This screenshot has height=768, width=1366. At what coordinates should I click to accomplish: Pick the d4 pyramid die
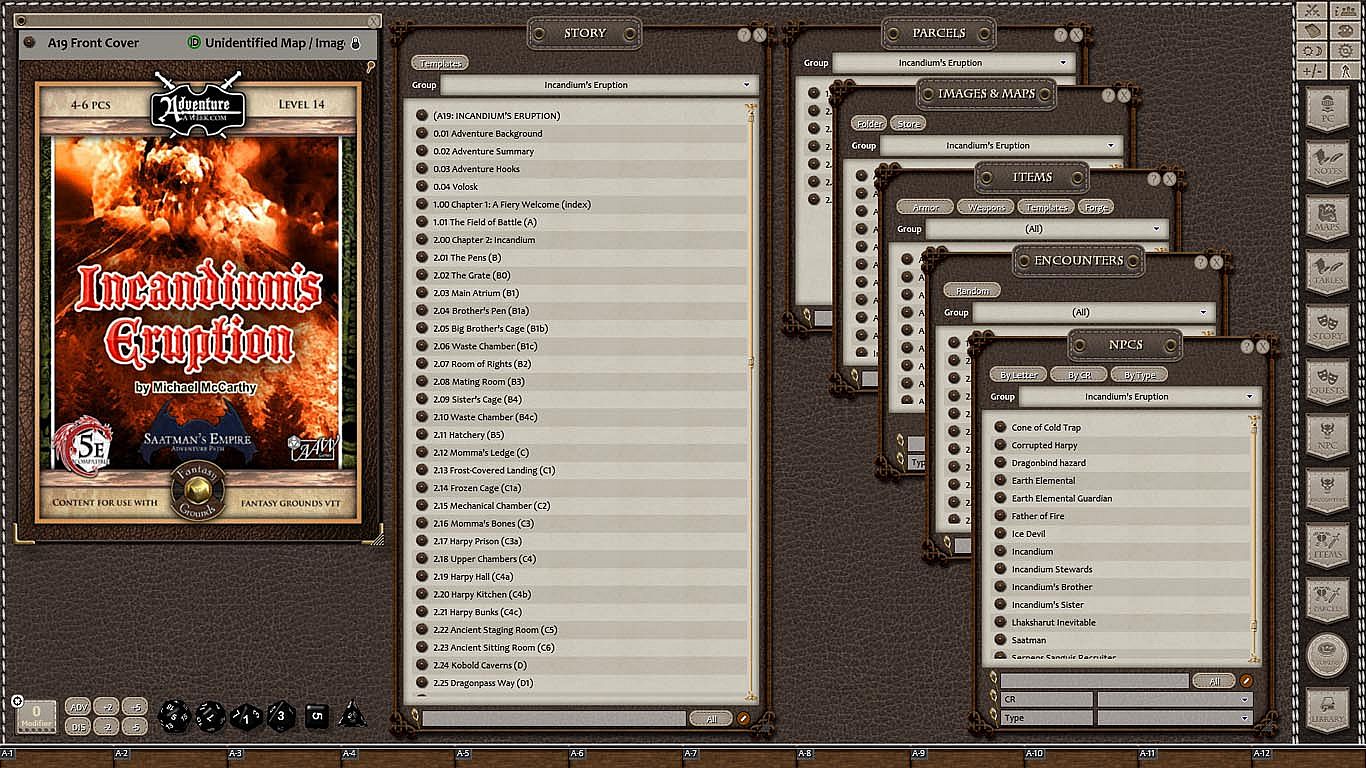(x=352, y=714)
